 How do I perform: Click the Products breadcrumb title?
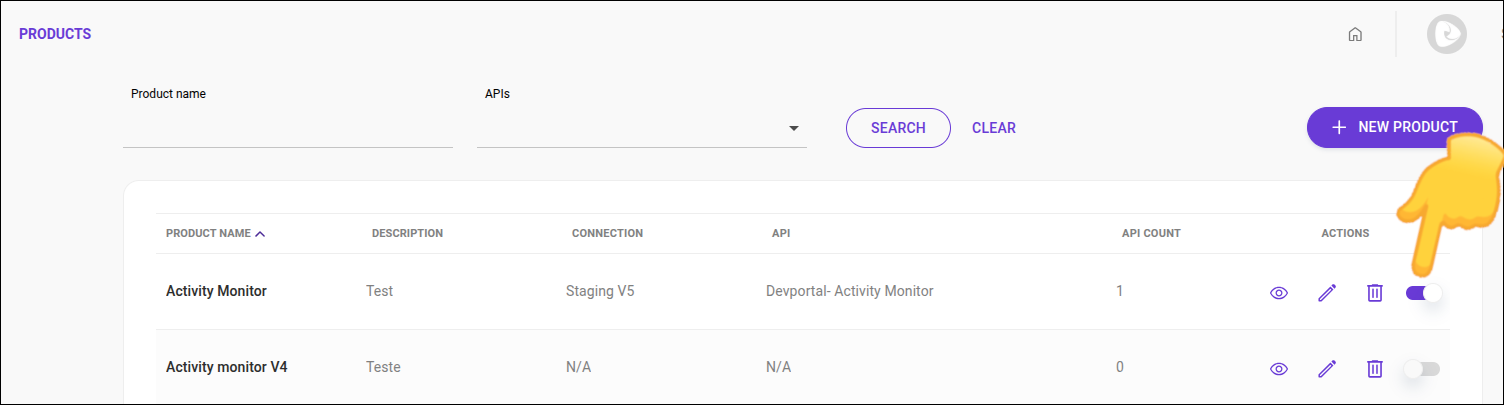coord(55,34)
